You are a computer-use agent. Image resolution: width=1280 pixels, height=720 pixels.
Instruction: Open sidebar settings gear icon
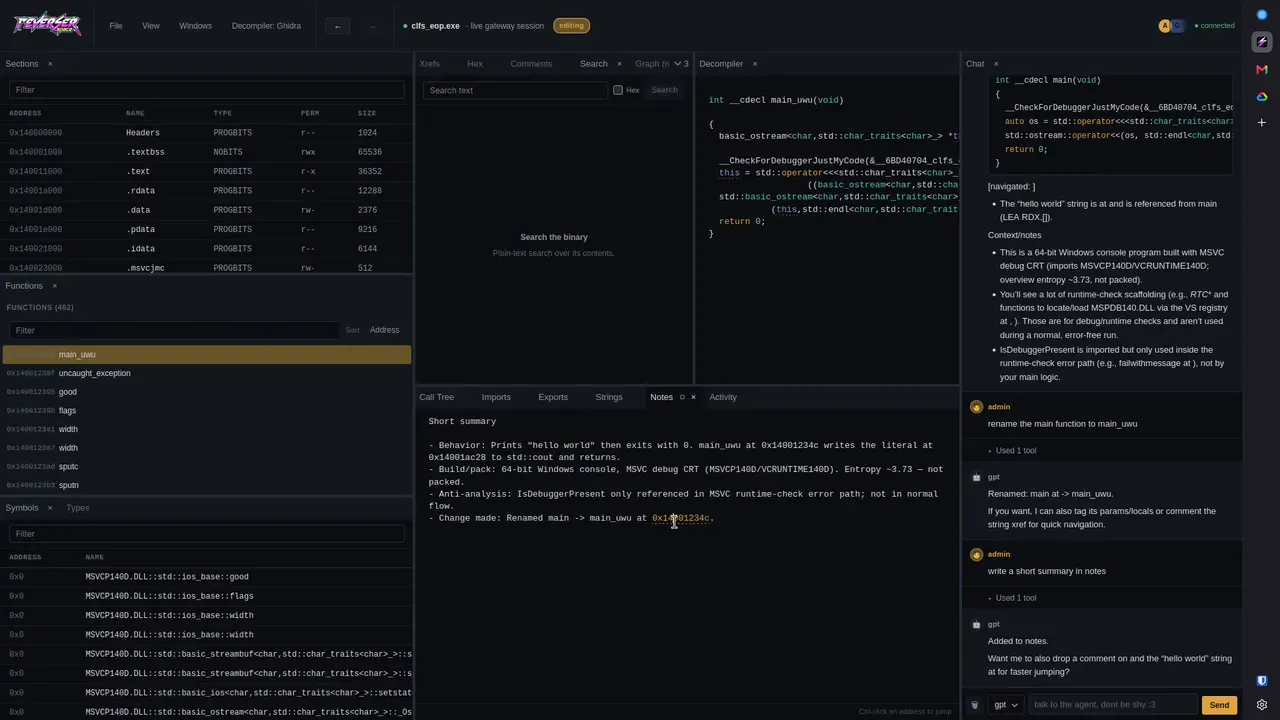tap(1262, 705)
